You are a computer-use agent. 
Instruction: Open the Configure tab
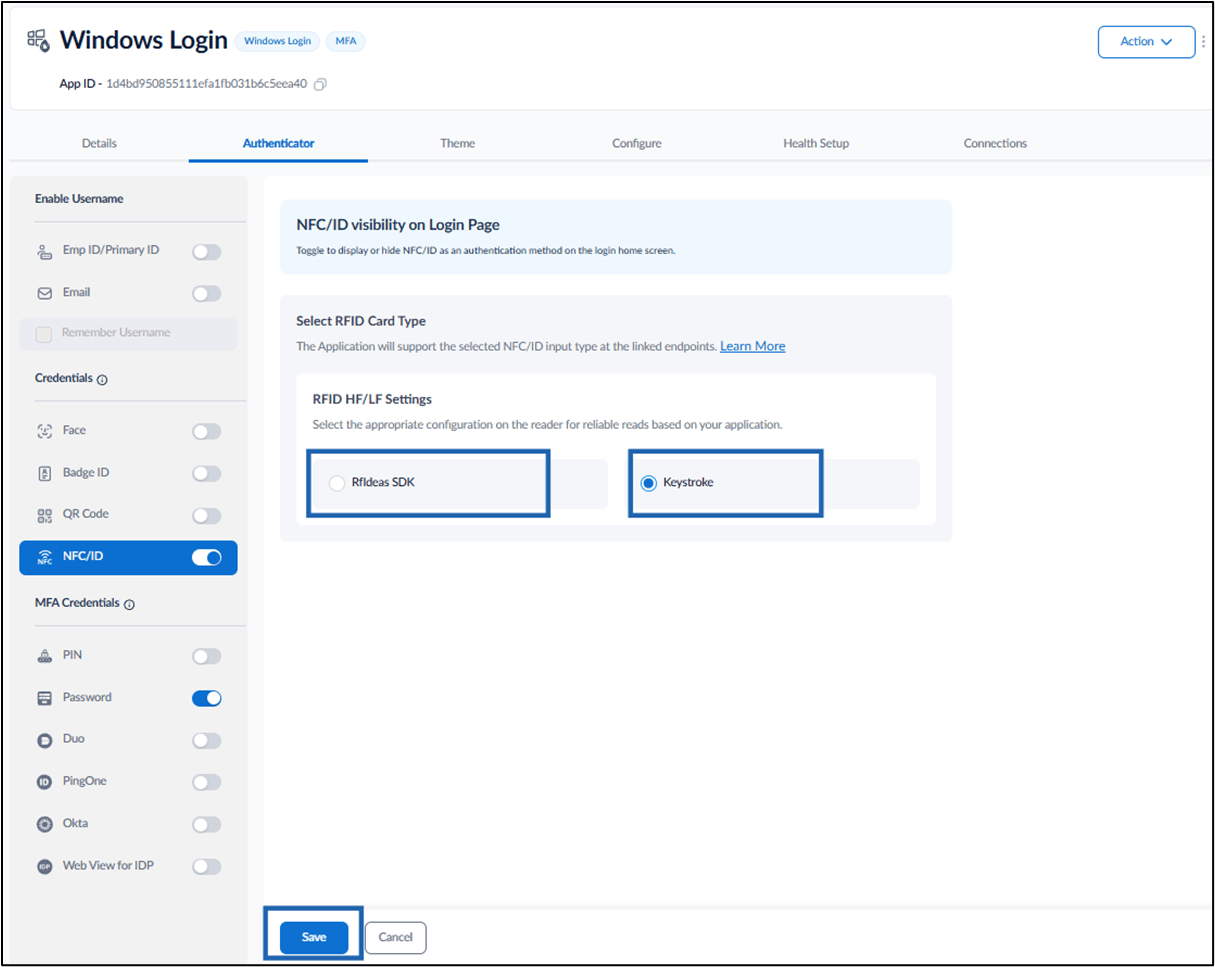(636, 143)
